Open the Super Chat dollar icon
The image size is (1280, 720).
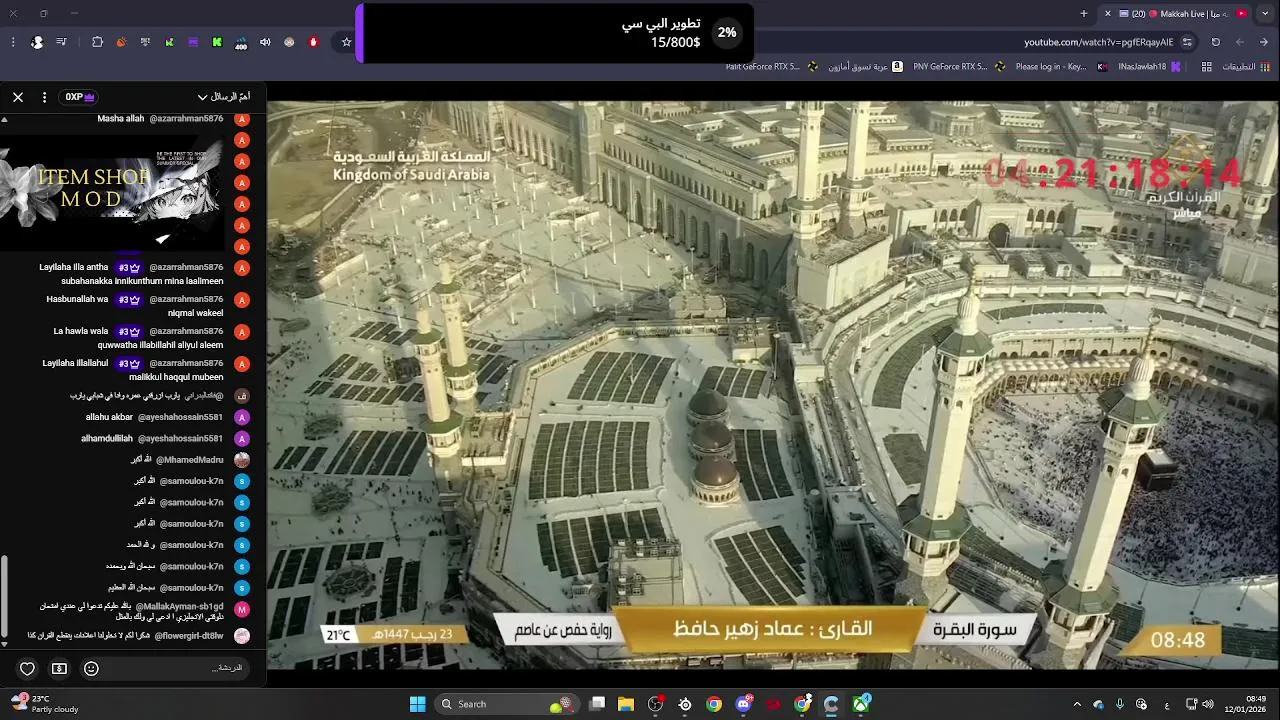click(x=59, y=668)
